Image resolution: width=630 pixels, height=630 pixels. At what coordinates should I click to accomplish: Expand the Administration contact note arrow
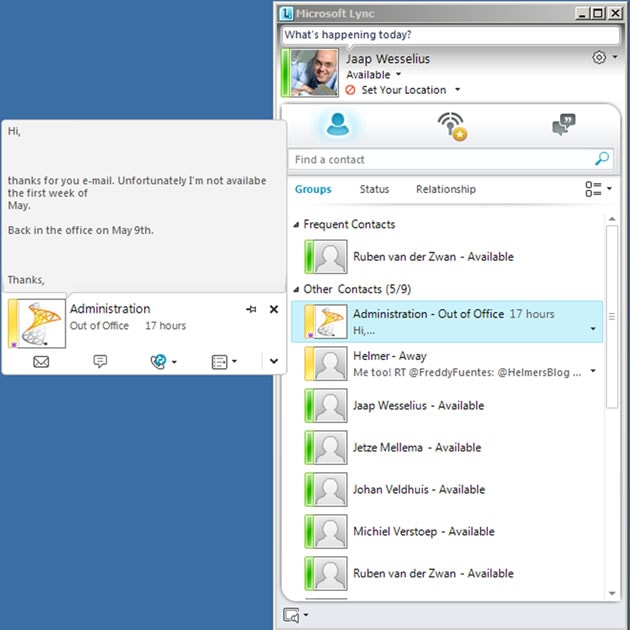point(593,329)
